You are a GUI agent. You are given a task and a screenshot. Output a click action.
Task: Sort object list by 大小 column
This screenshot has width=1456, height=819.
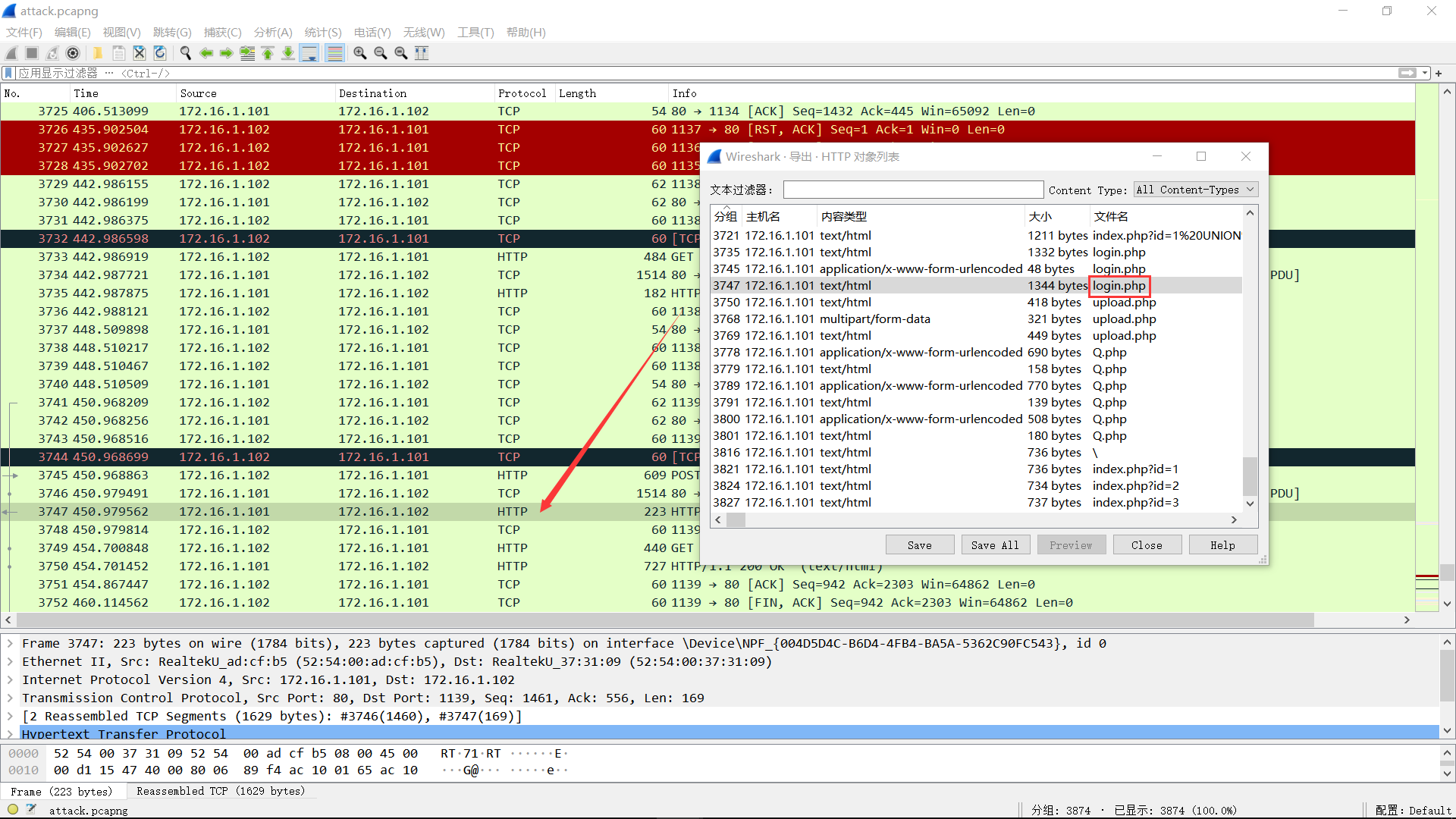[1057, 217]
